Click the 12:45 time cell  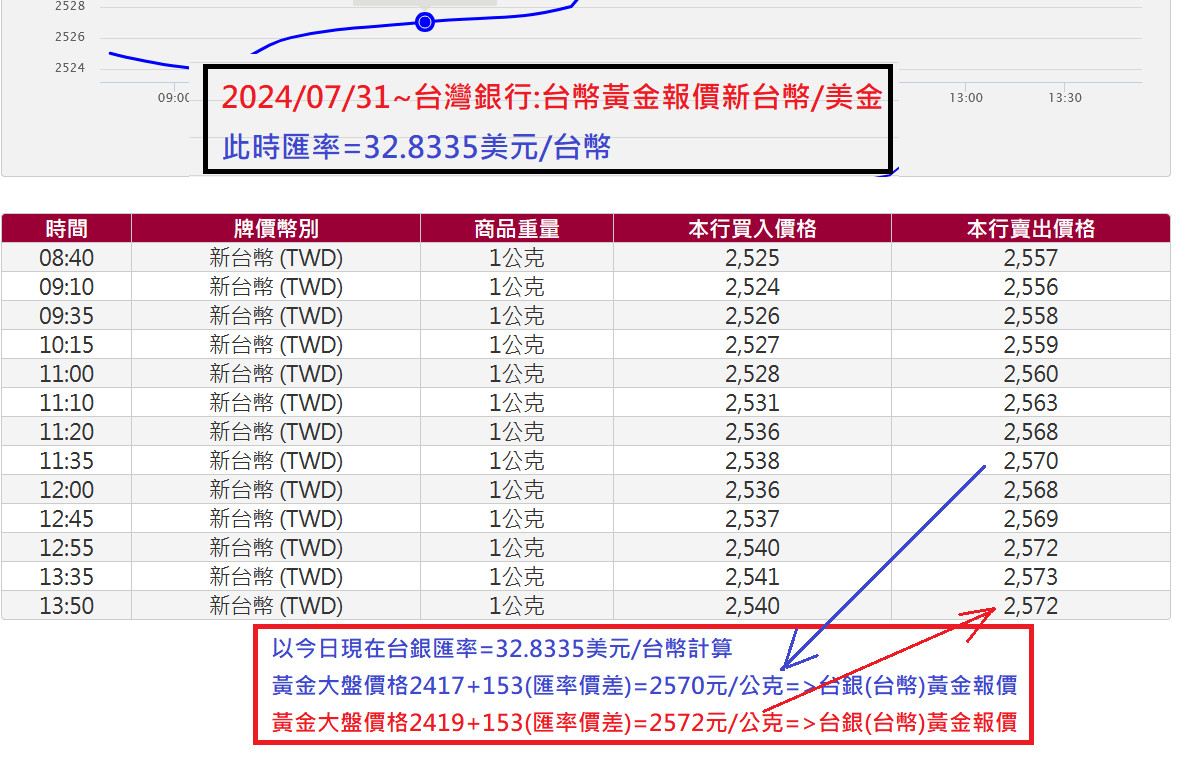(66, 519)
